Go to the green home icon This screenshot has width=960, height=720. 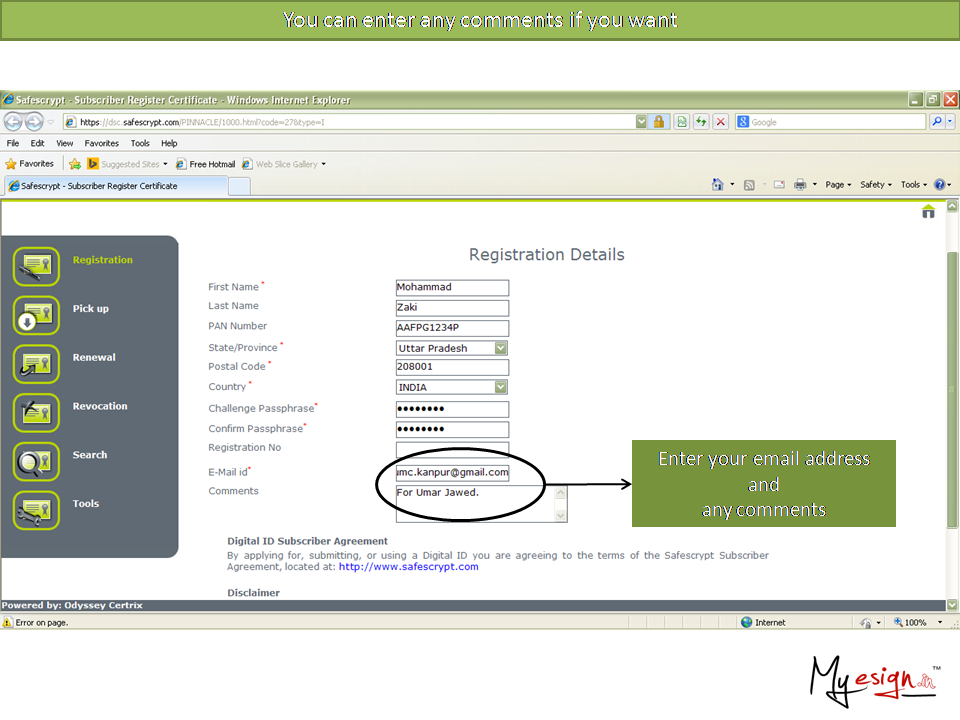tap(928, 211)
